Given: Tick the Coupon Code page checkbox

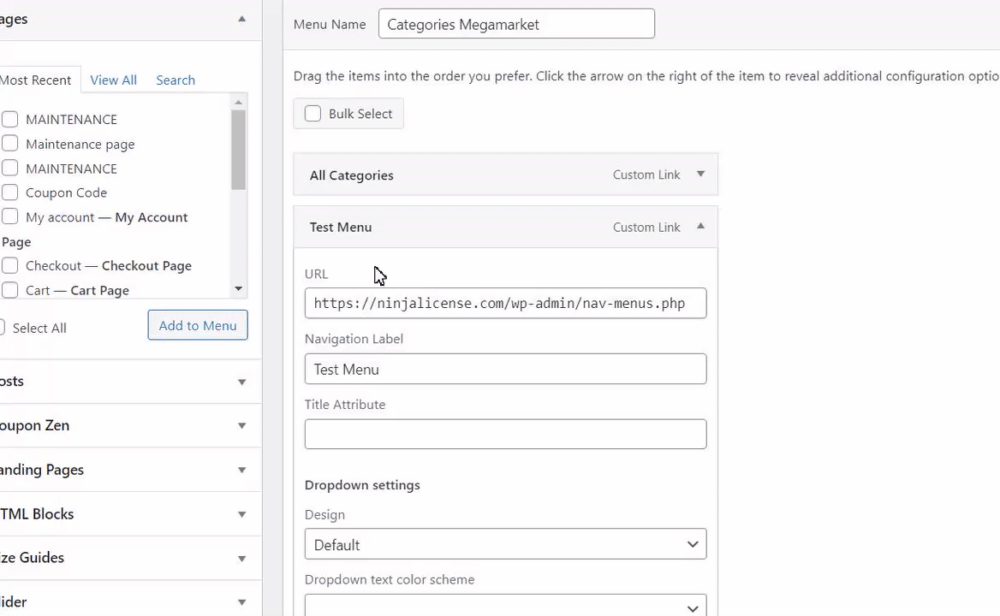Looking at the screenshot, I should click(x=10, y=193).
